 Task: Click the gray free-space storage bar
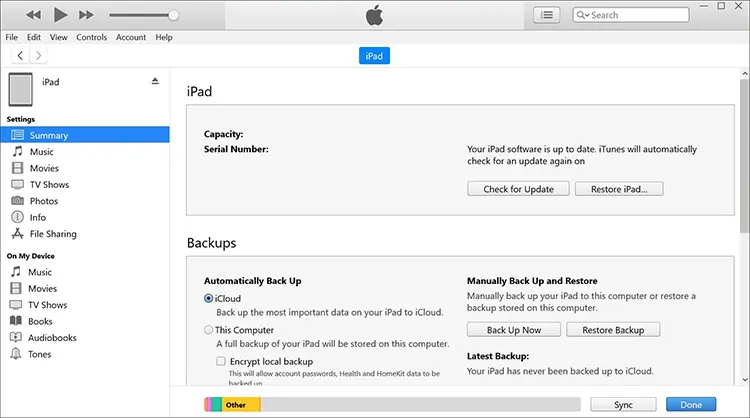point(420,405)
